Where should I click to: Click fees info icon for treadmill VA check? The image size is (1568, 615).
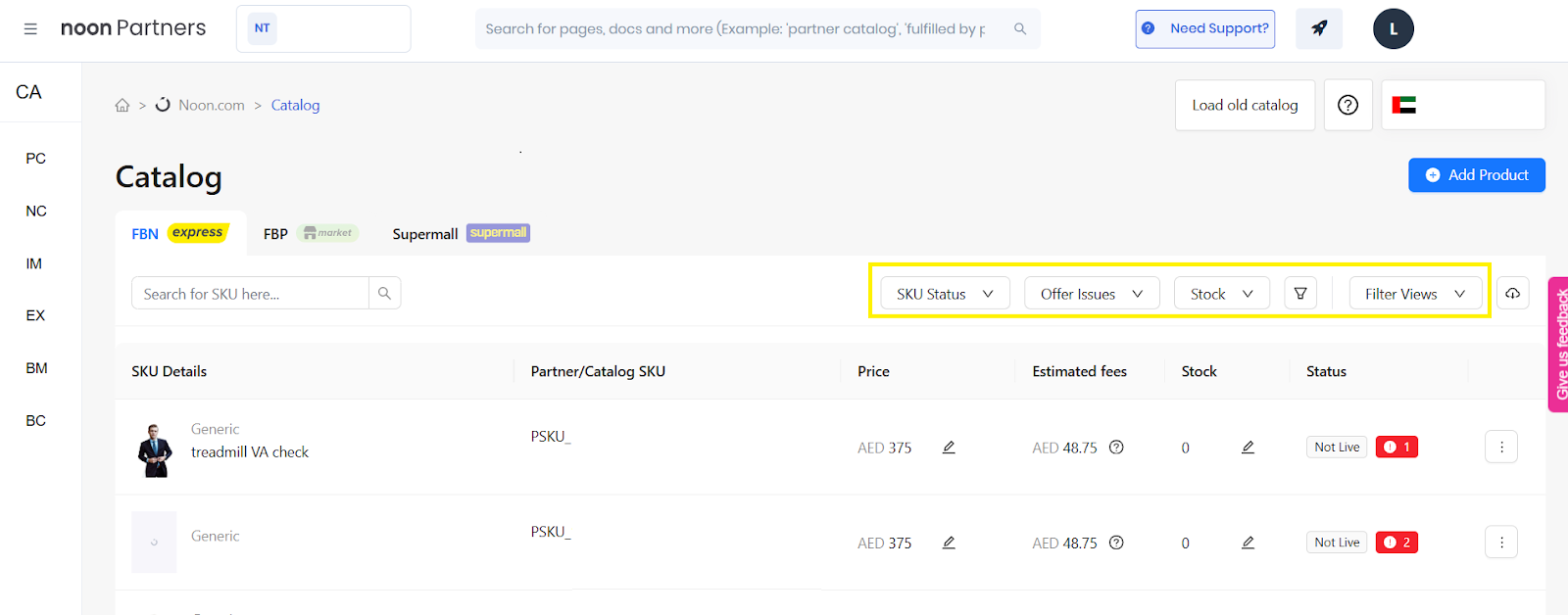[1116, 448]
